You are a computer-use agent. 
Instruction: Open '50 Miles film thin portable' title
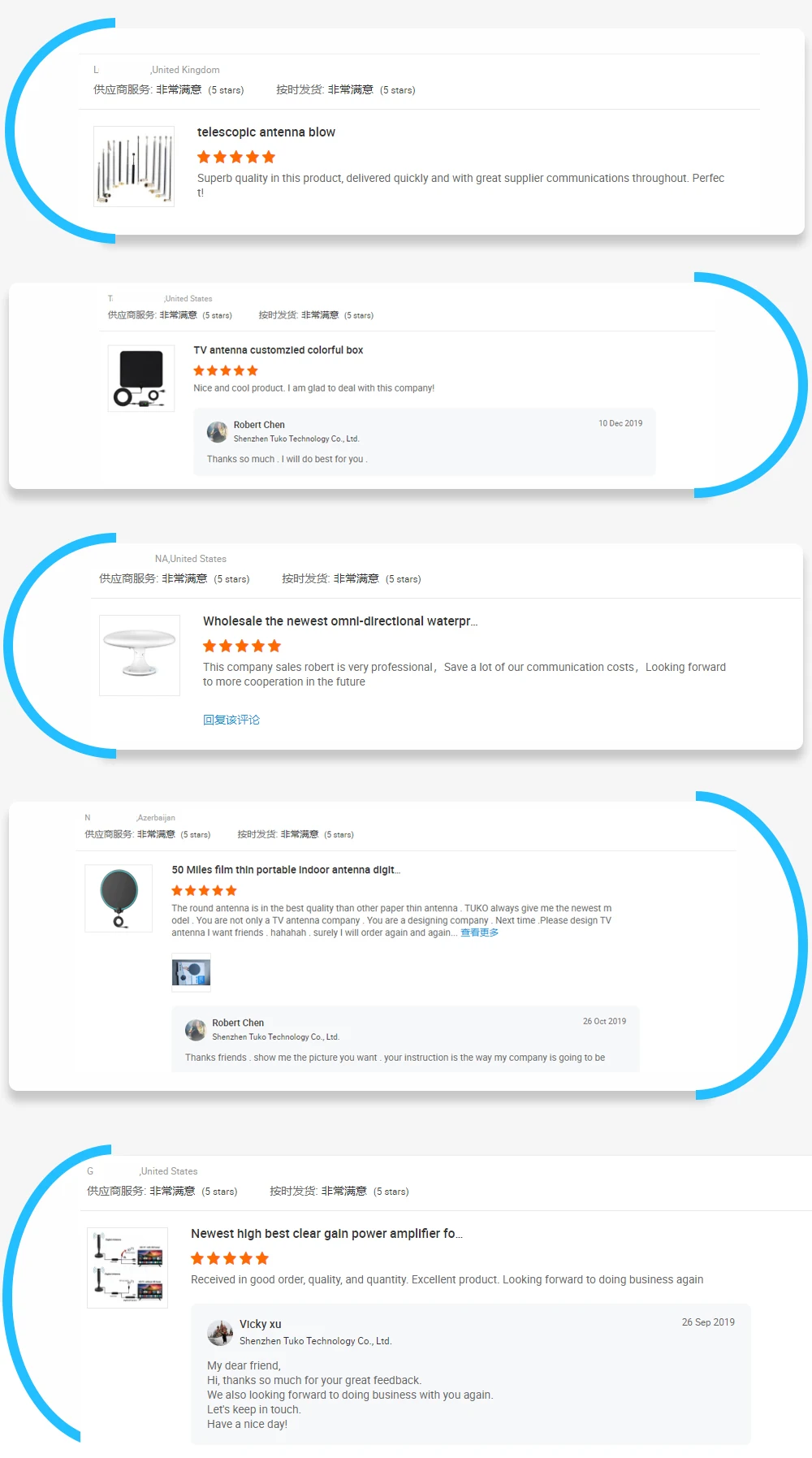pyautogui.click(x=286, y=870)
